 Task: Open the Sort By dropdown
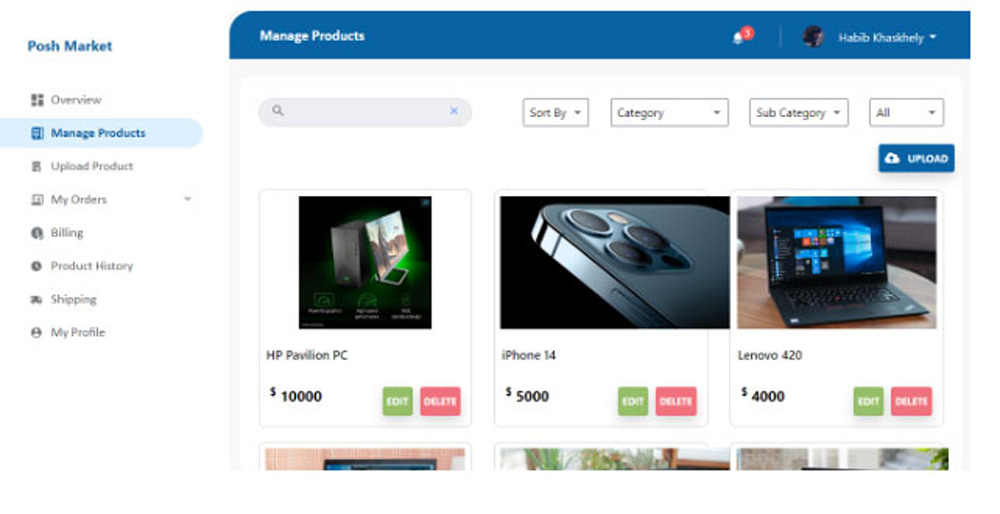pos(555,113)
